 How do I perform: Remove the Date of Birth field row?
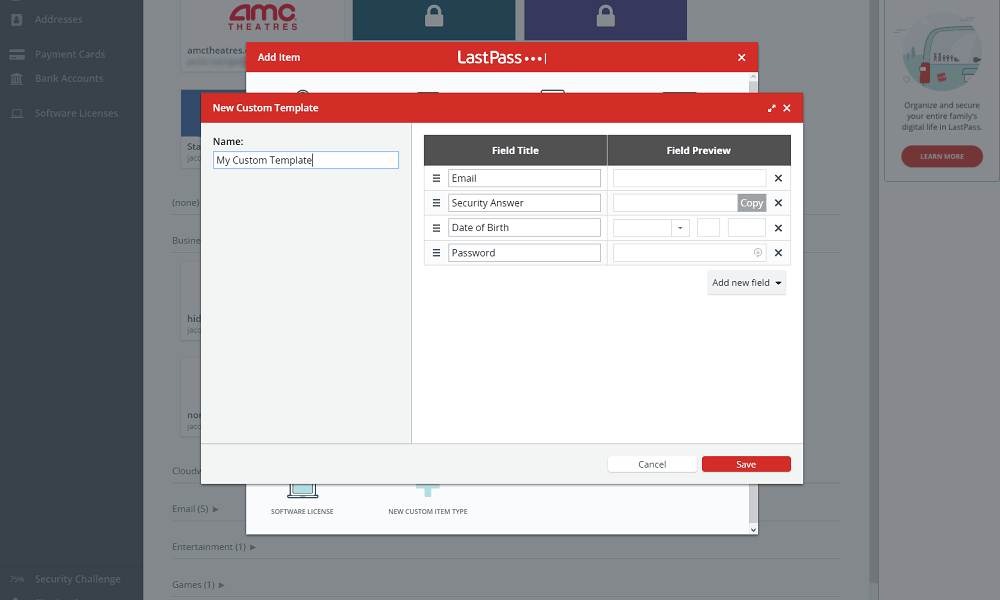click(x=778, y=228)
